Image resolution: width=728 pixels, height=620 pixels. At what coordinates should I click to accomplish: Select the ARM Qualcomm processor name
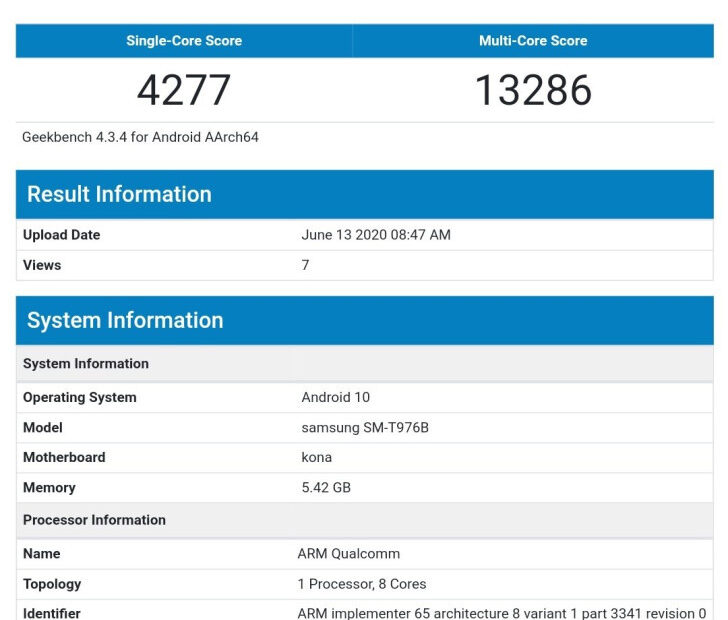tap(348, 554)
